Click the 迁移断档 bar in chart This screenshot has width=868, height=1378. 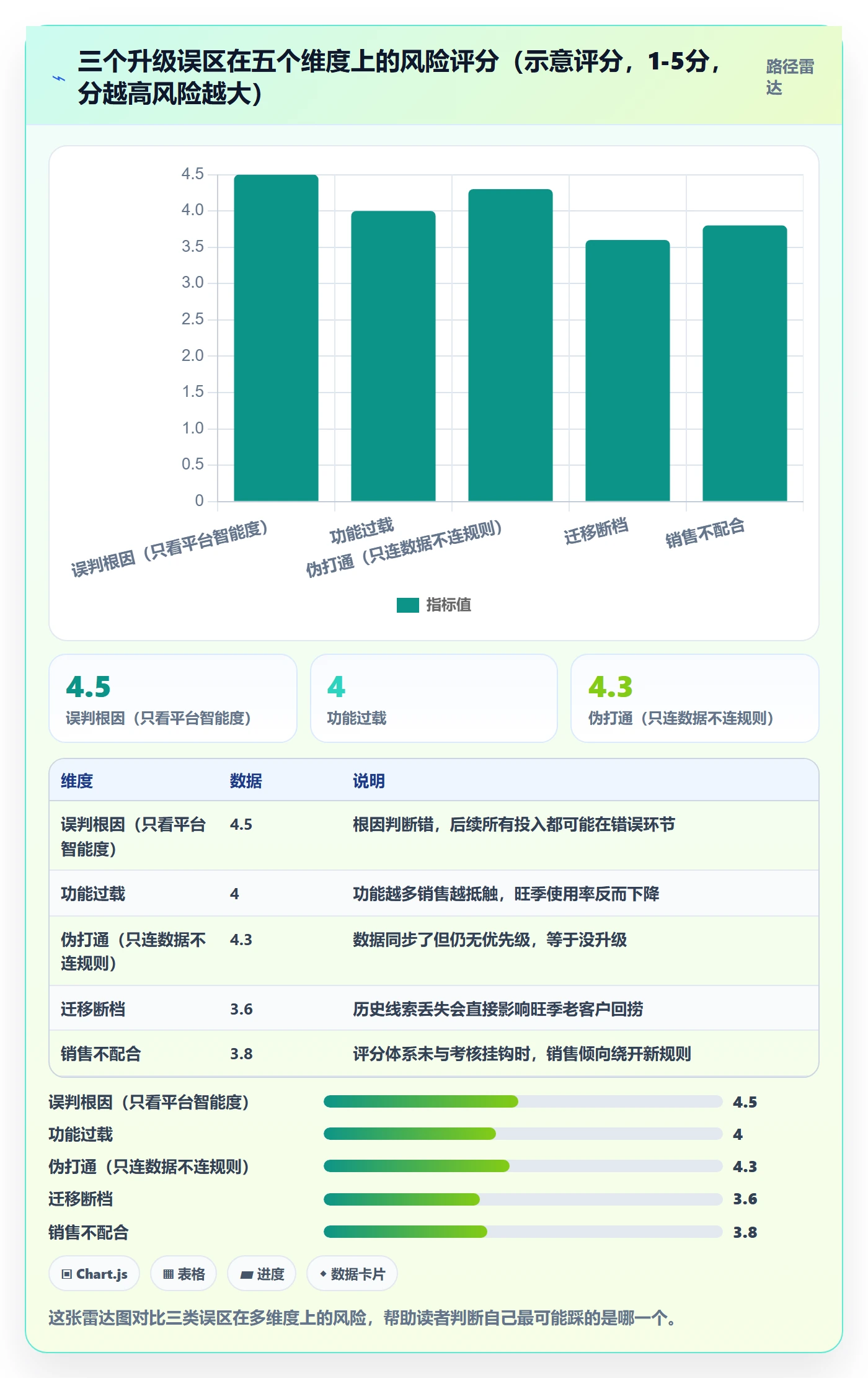(627, 370)
